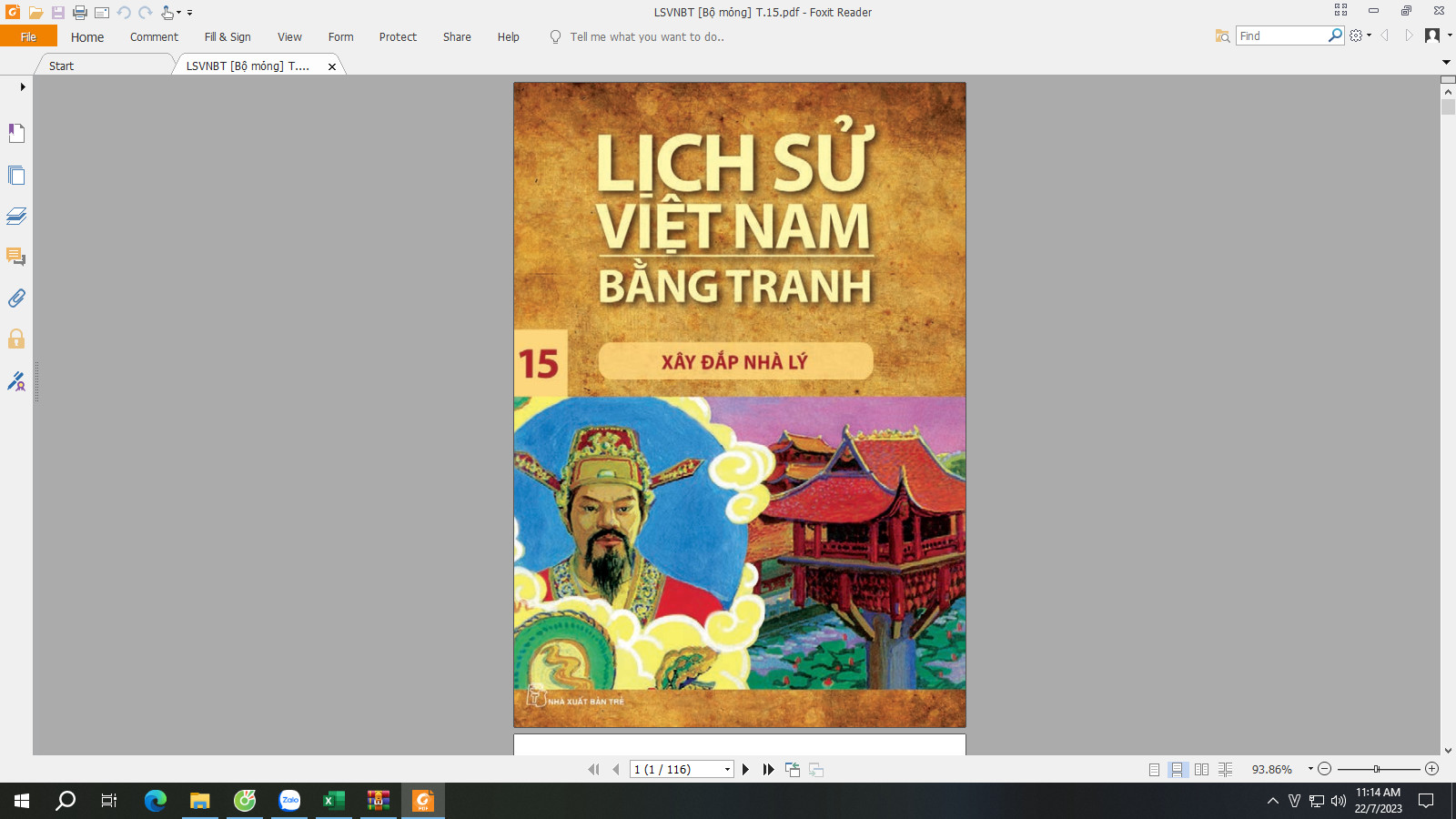
Task: Email the document using the envelope icon
Action: pyautogui.click(x=102, y=13)
